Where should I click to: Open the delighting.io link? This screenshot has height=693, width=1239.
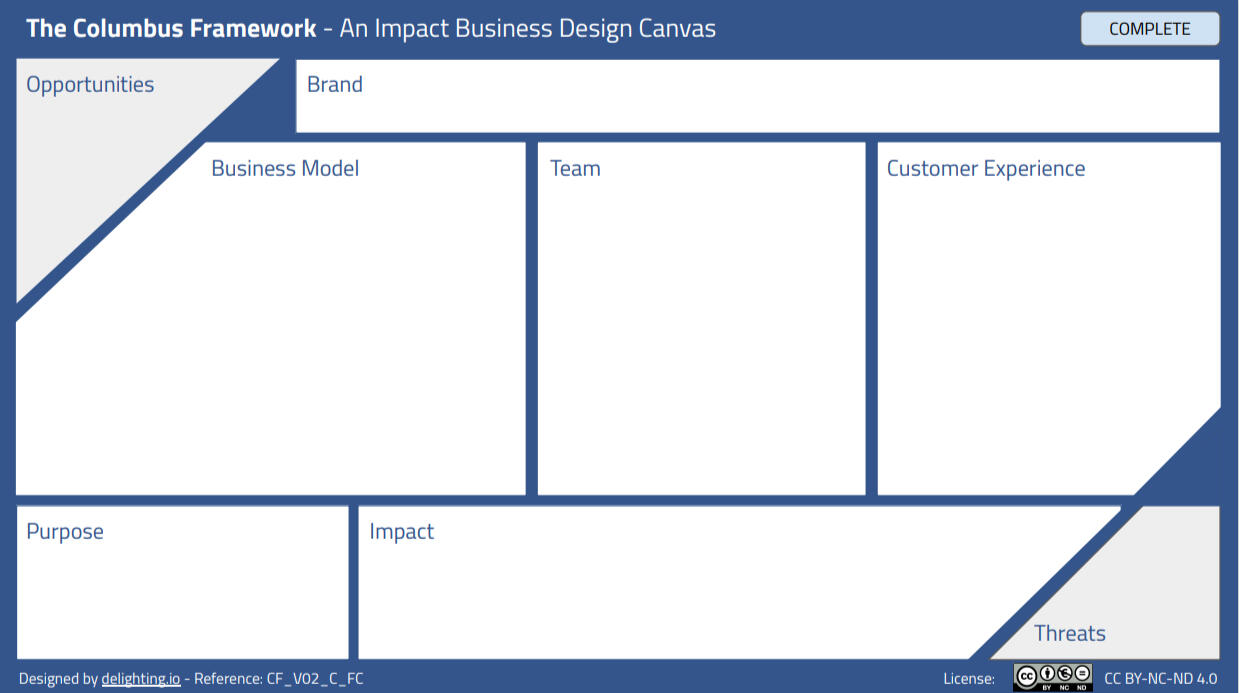141,679
